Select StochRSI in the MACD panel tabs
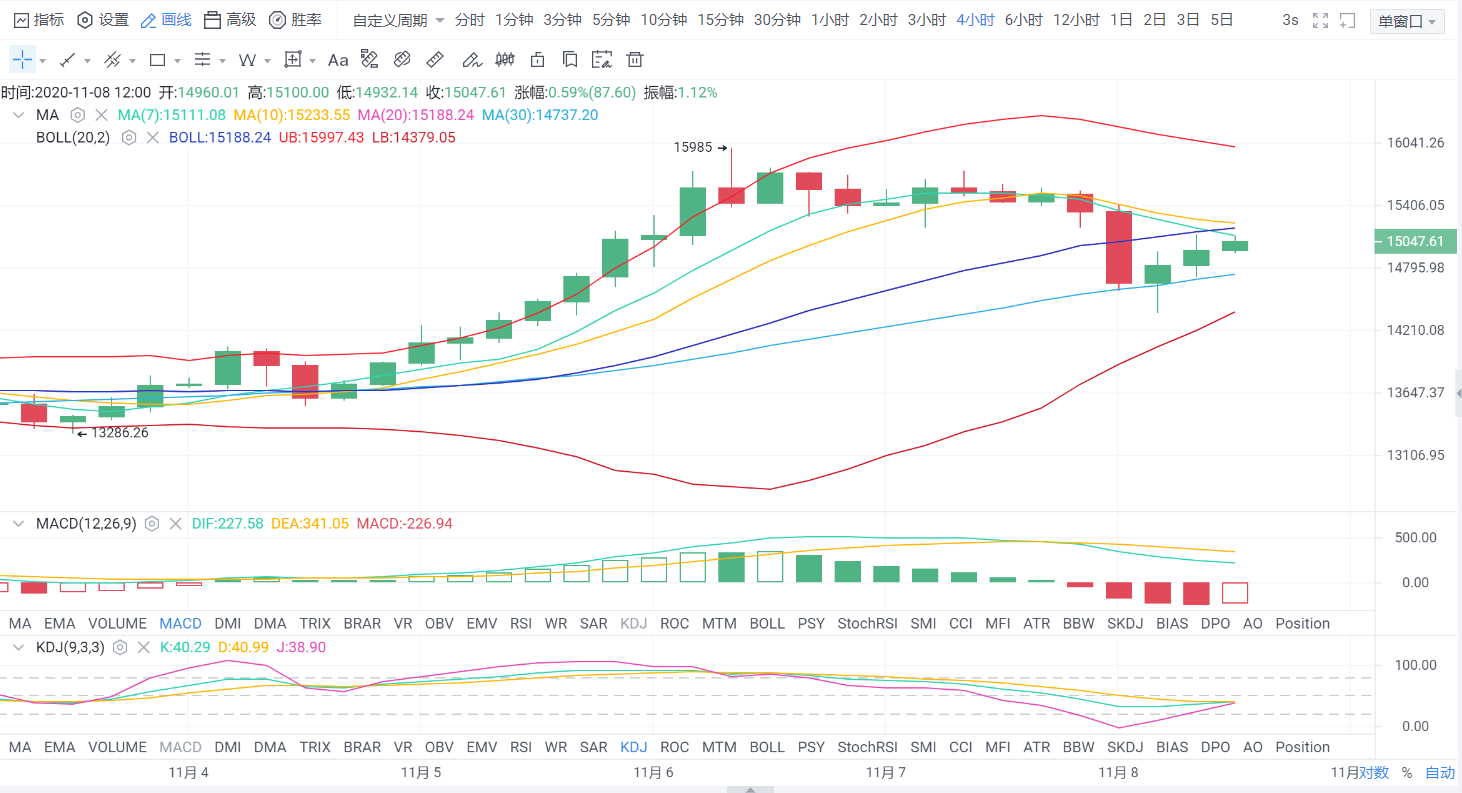This screenshot has width=1462, height=793. 867,623
